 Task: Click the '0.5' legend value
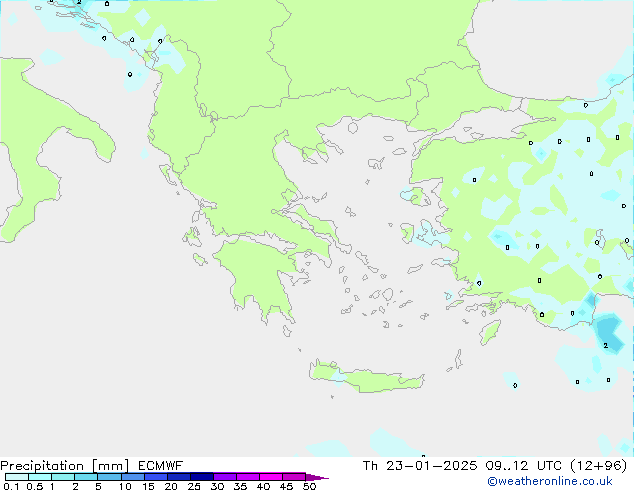(x=35, y=486)
